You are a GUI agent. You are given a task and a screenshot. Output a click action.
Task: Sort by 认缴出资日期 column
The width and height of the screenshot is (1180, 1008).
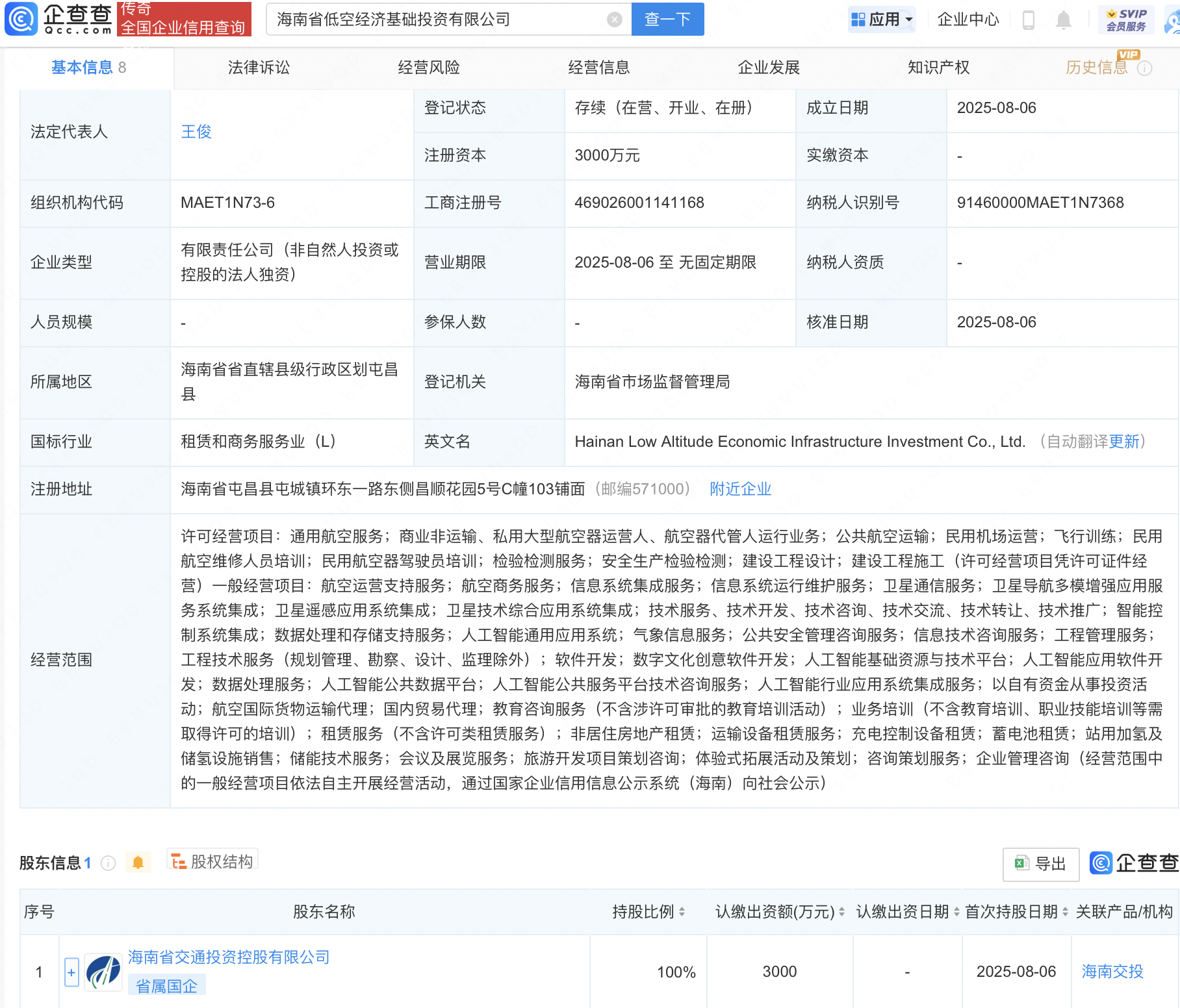coord(956,912)
